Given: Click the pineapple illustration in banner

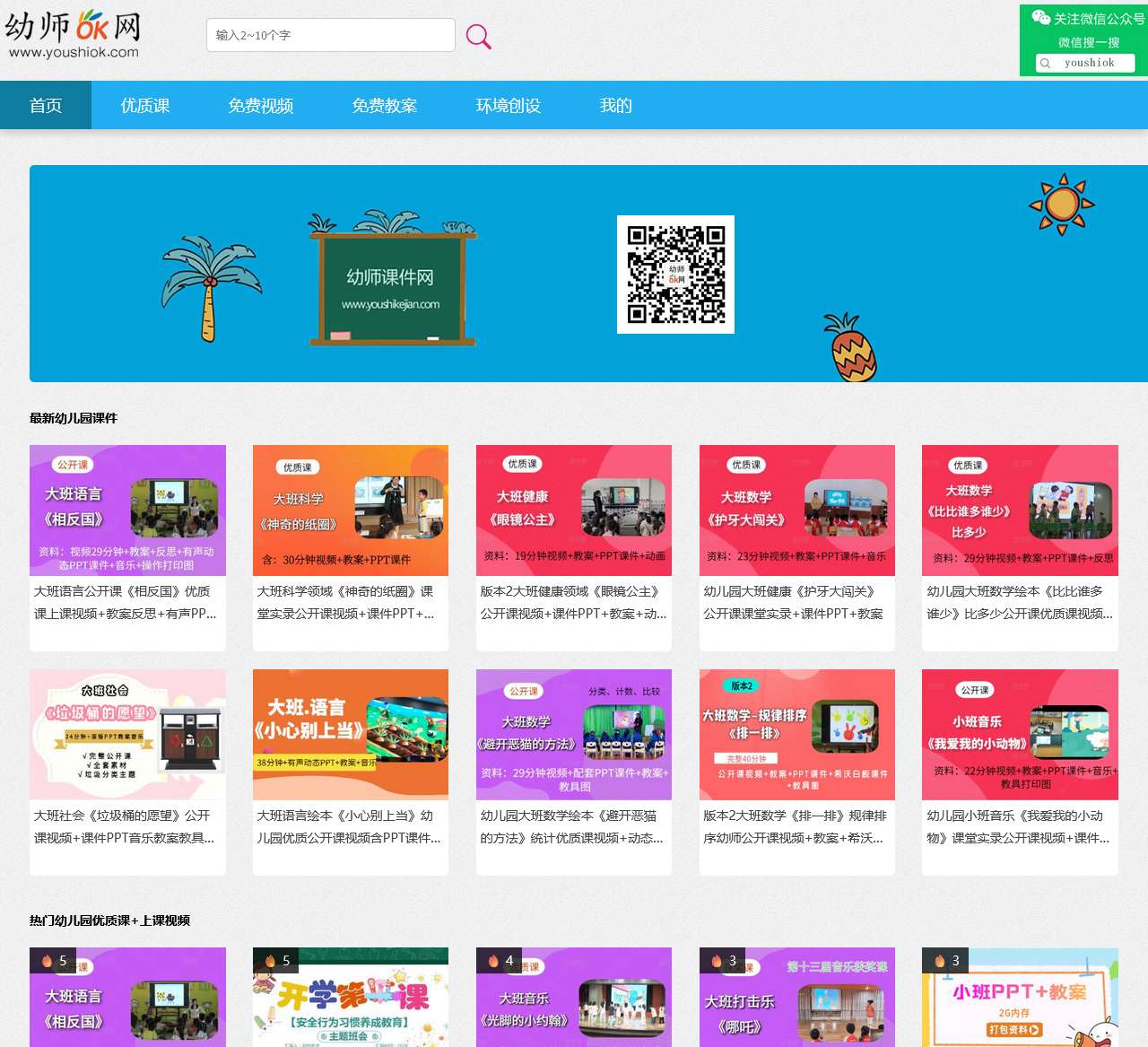Looking at the screenshot, I should pyautogui.click(x=850, y=349).
